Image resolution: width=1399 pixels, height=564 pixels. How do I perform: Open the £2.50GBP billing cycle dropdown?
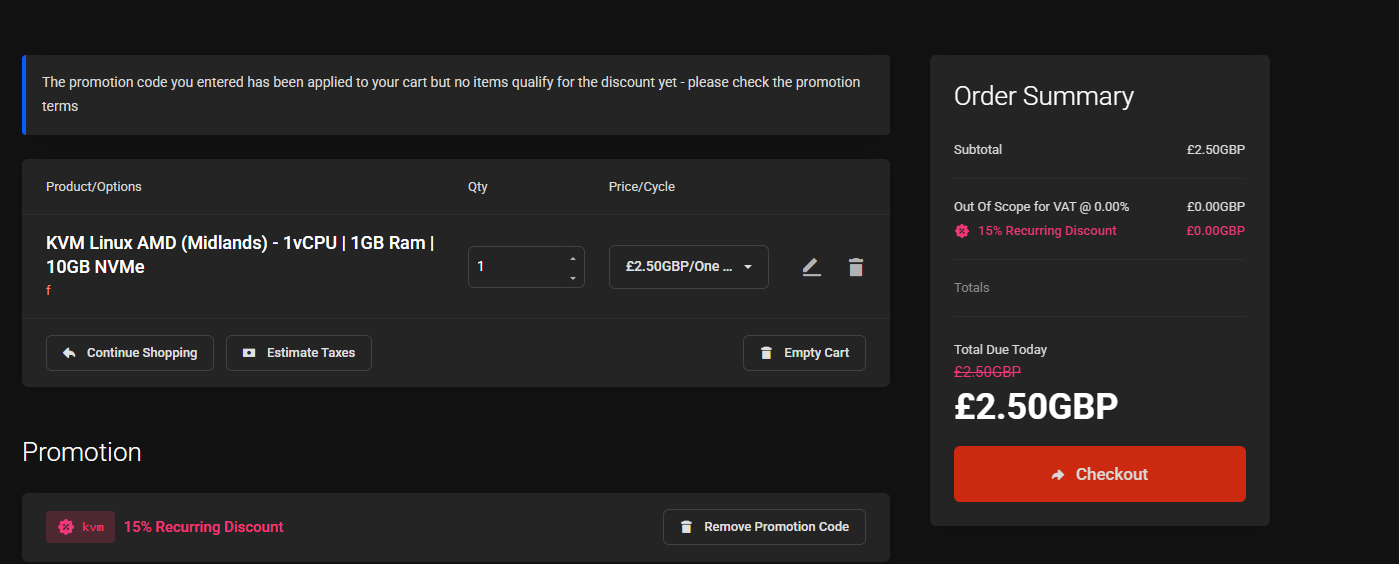pyautogui.click(x=689, y=267)
